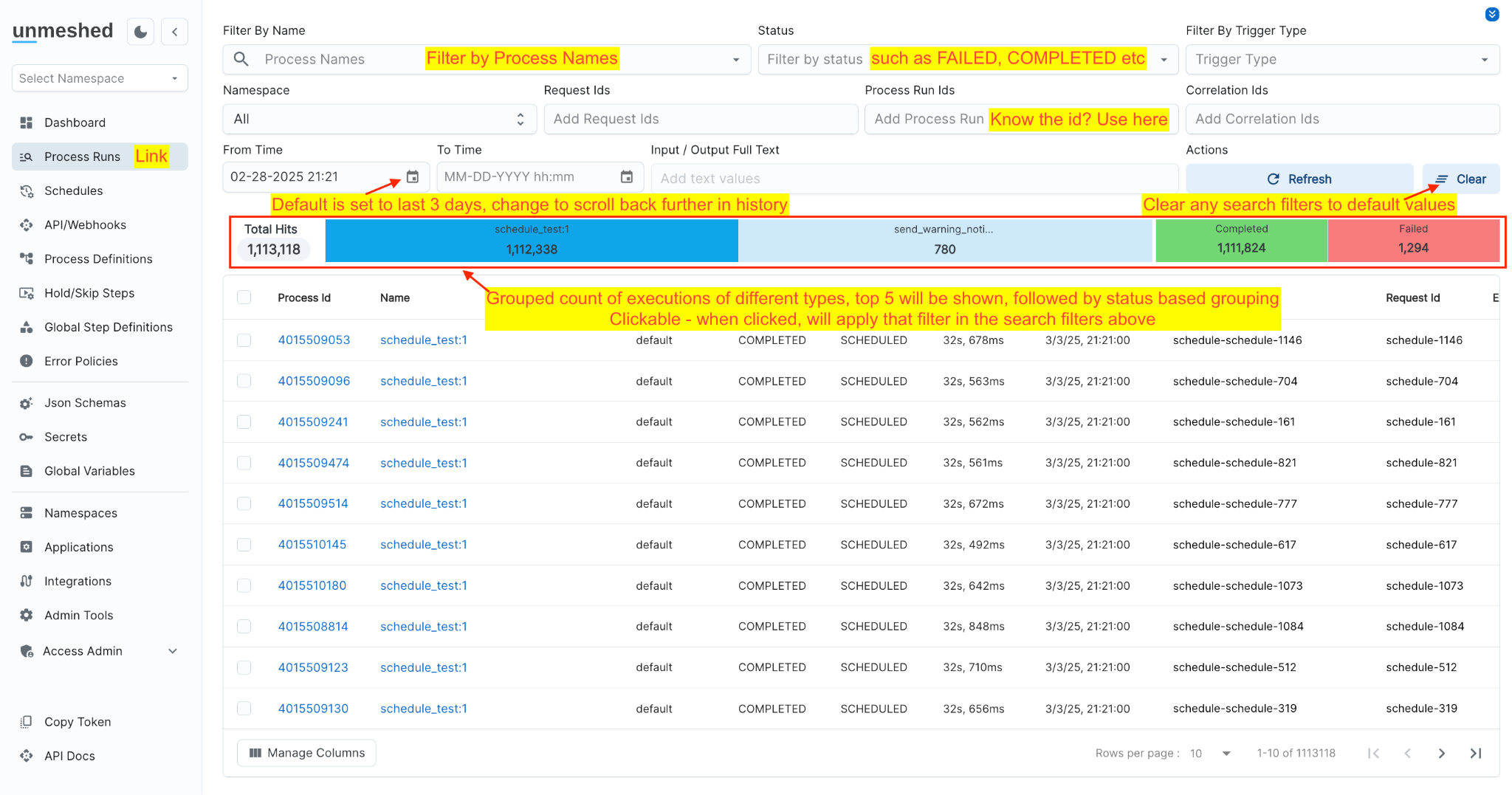Viewport: 1512px width, 795px height.
Task: Click the blue chevron badge at top right
Action: pos(1491,14)
